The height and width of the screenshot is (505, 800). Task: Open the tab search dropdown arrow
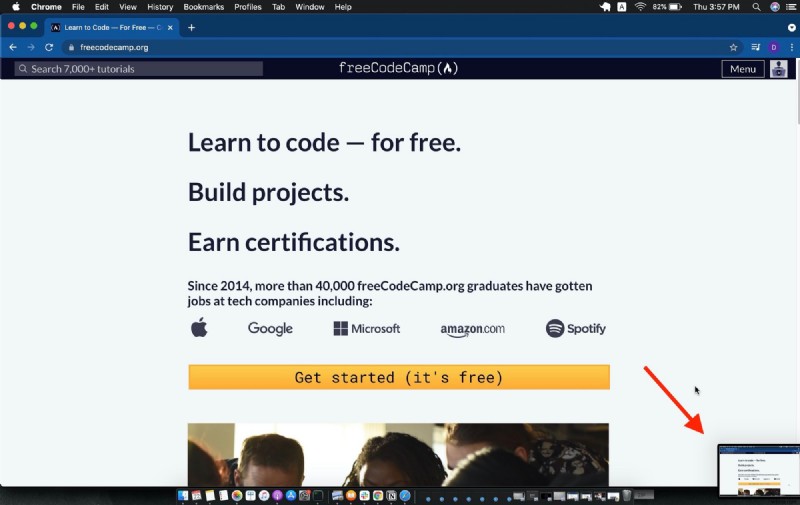(791, 28)
